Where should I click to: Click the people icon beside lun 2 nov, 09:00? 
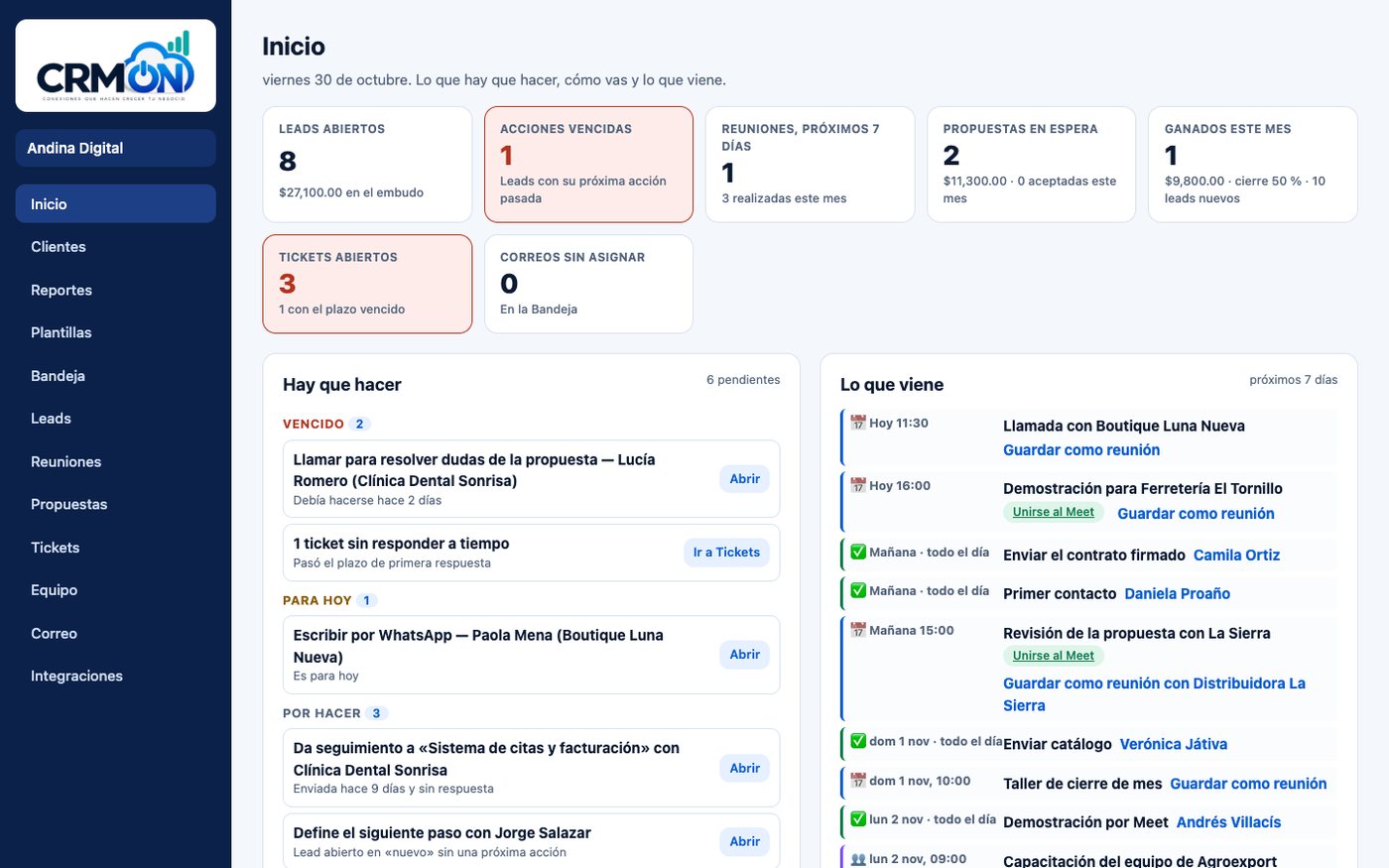pos(858,859)
